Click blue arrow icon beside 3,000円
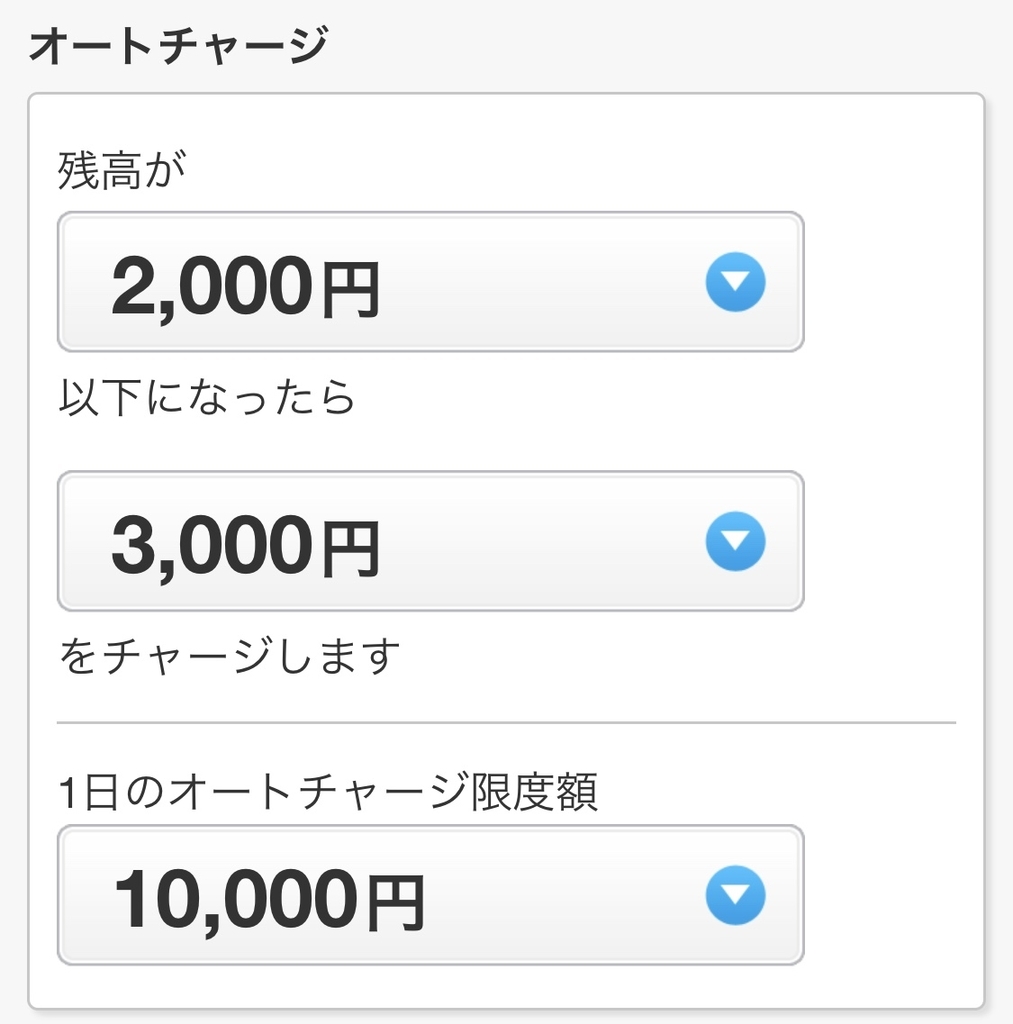 pyautogui.click(x=735, y=541)
